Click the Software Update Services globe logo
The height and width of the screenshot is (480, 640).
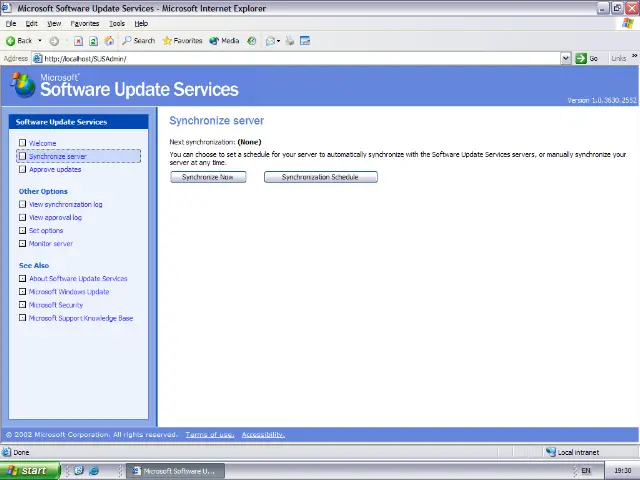point(23,85)
